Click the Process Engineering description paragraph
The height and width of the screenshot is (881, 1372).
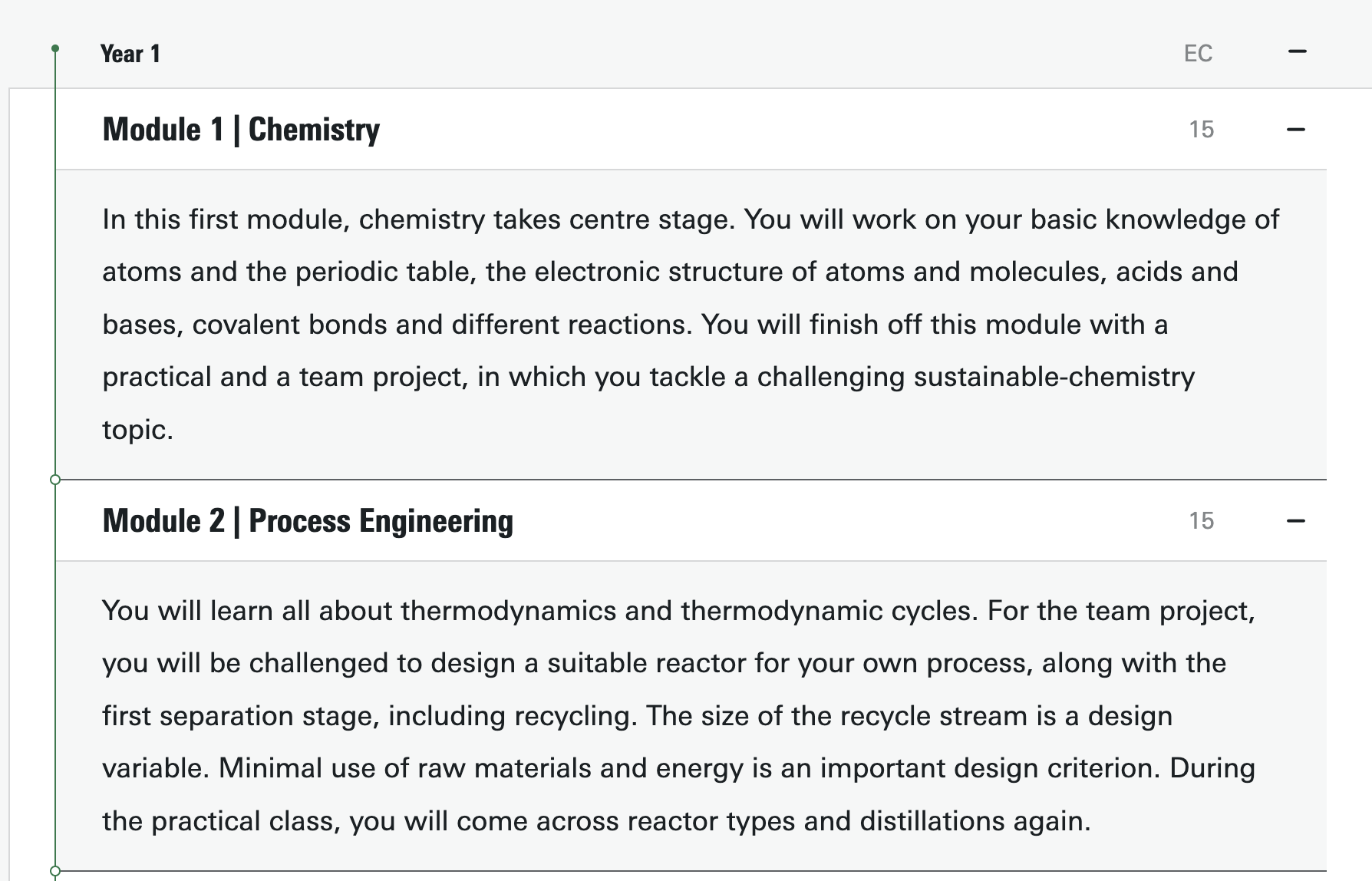click(679, 716)
